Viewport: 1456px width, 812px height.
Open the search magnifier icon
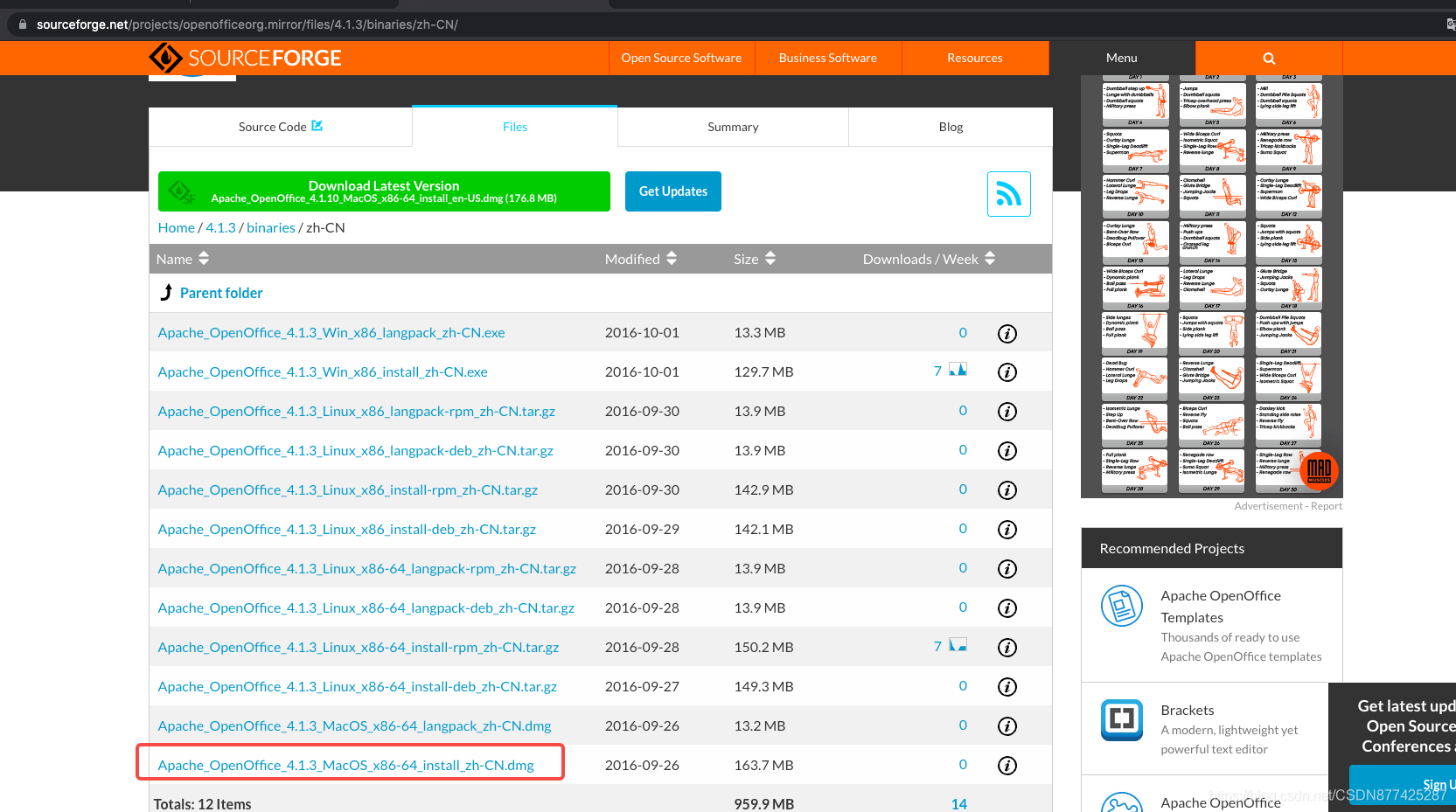1269,59
